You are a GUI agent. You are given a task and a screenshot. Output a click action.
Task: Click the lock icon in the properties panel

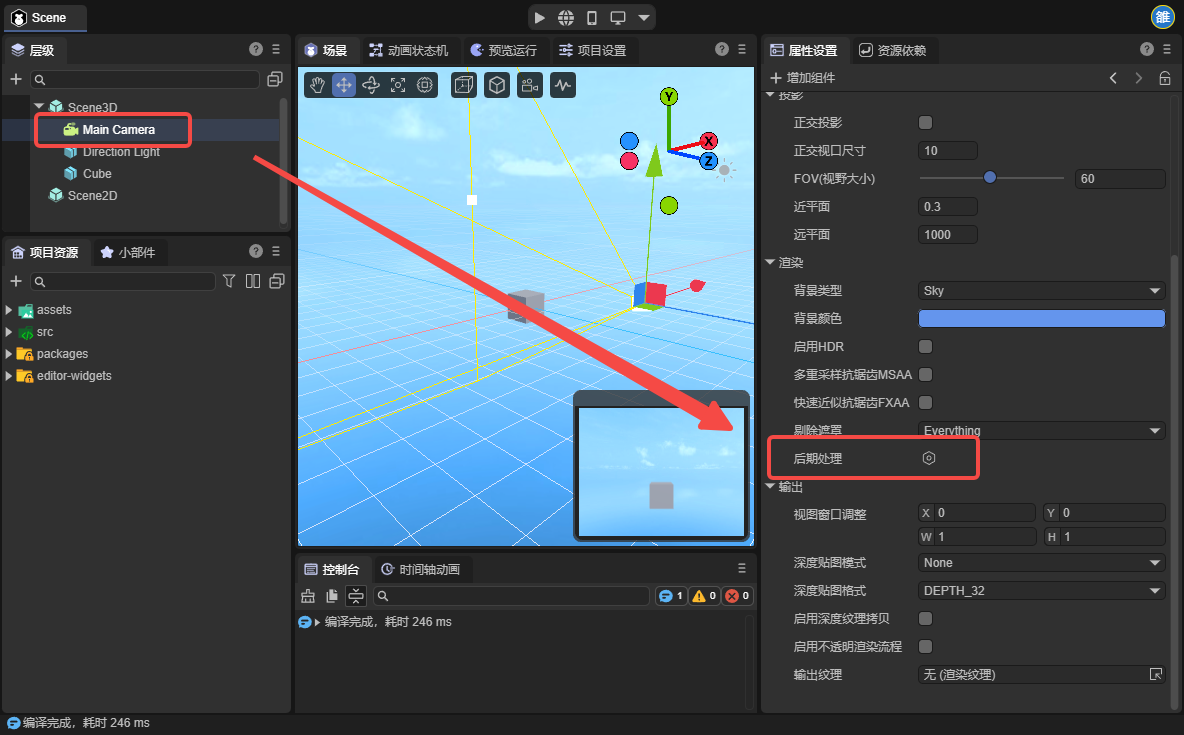coord(1165,78)
